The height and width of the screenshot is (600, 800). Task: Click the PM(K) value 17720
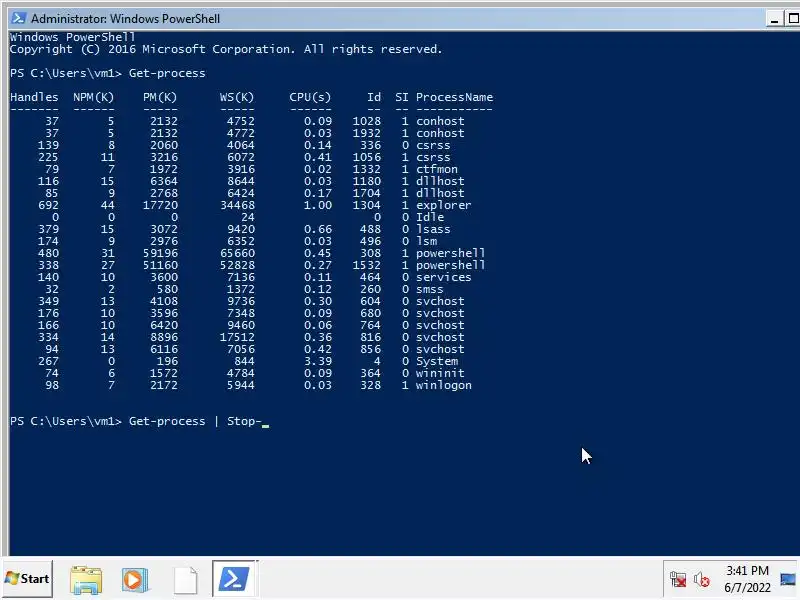click(x=160, y=205)
